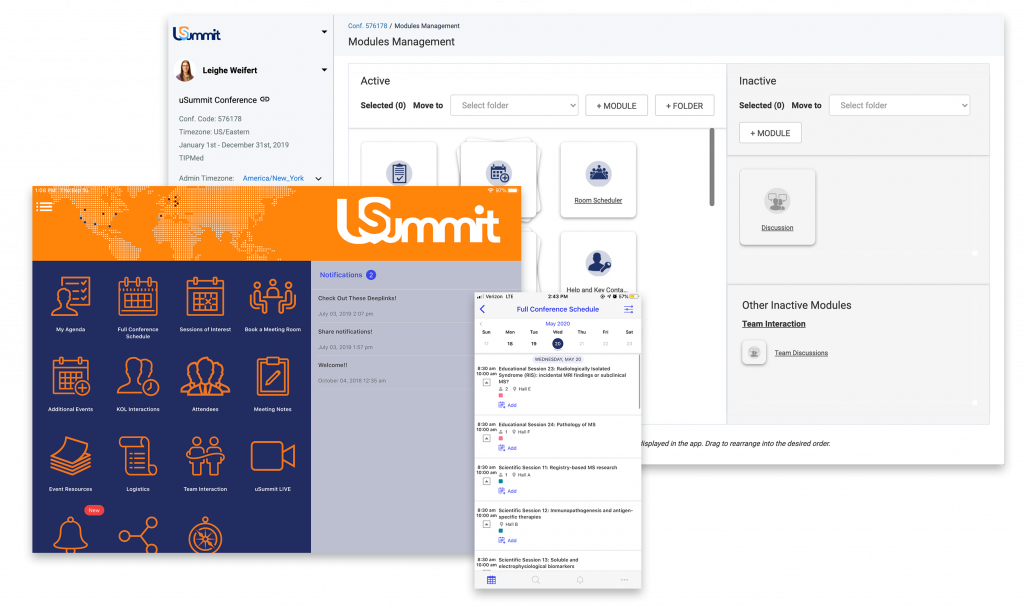Click + MODULE button in Inactive panel

(770, 133)
